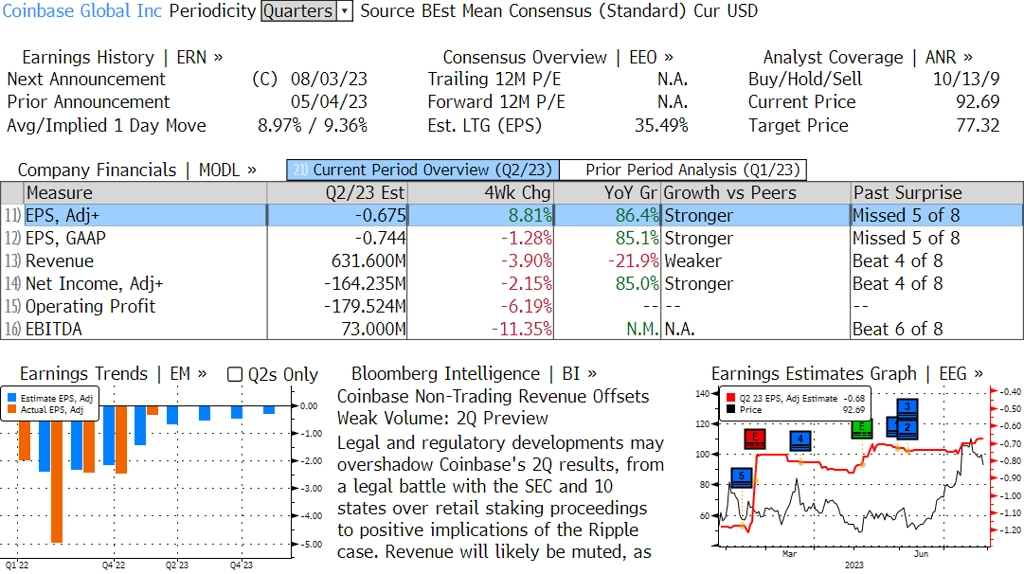
Task: Click the Growth vs Peers column header
Action: (756, 193)
